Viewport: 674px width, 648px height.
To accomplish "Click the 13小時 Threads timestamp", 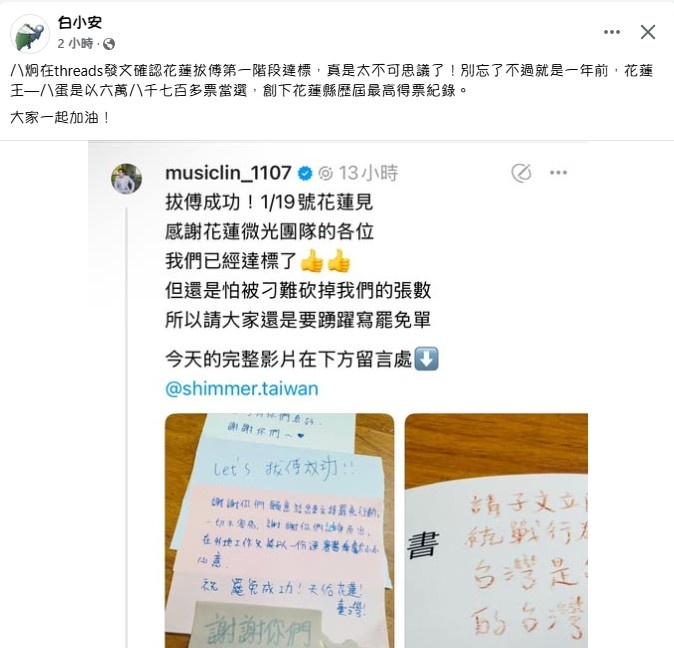I will pos(368,173).
